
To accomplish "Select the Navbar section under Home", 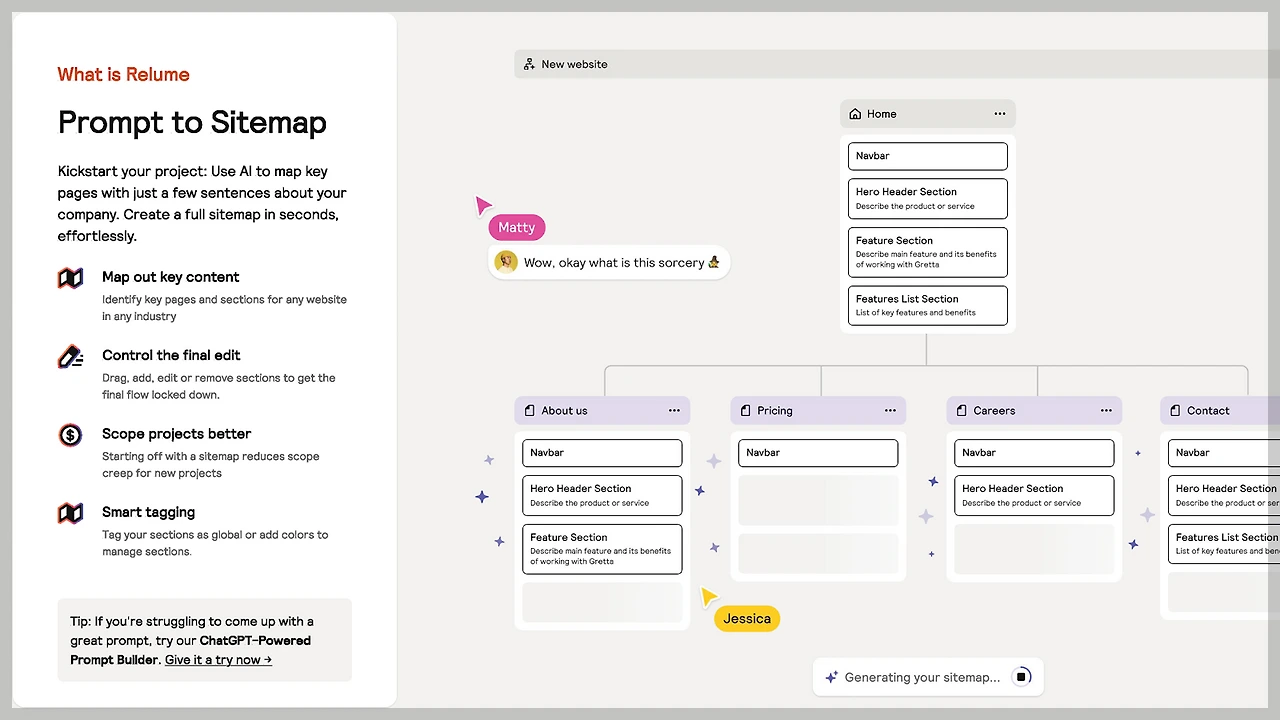I will coord(928,156).
